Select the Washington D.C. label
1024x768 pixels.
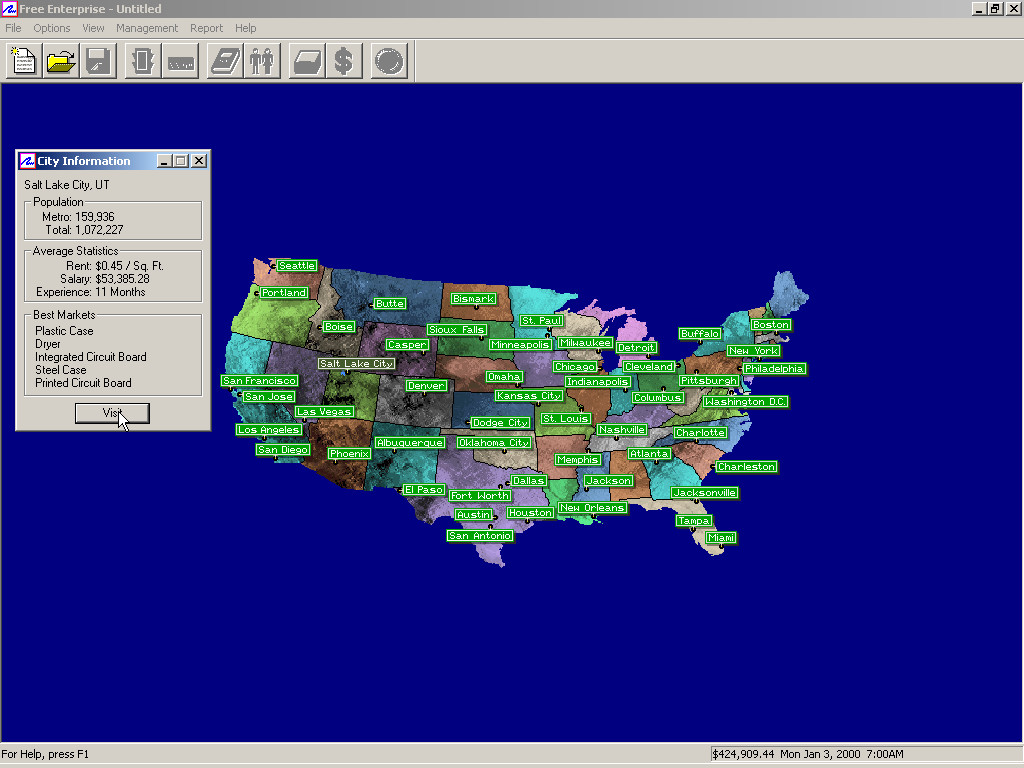click(x=746, y=402)
